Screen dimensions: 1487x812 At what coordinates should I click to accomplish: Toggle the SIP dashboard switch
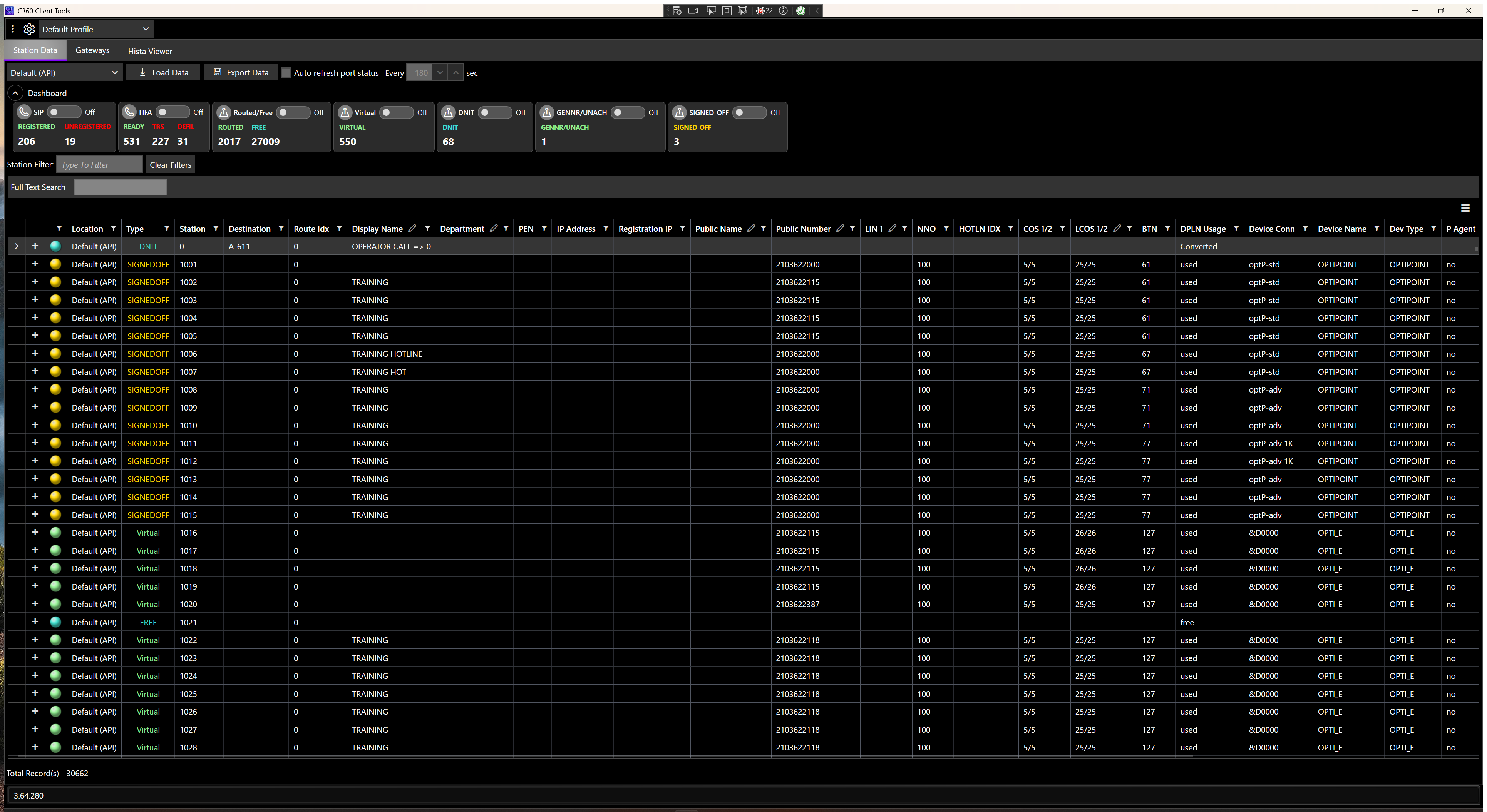[64, 112]
